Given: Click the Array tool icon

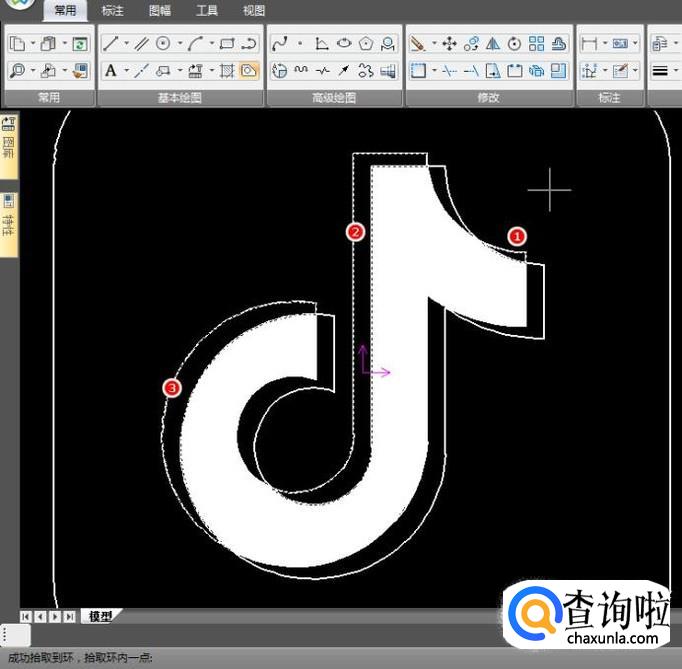Looking at the screenshot, I should (537, 44).
